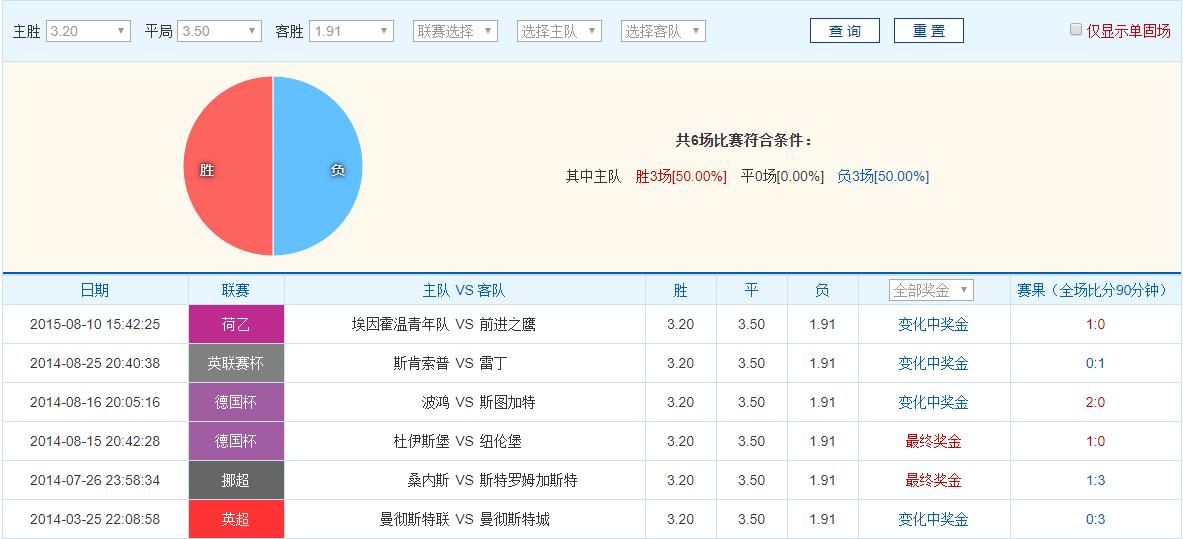The width and height of the screenshot is (1183, 539).
Task: Open the 平局 3.50 odds dropdown
Action: pos(220,31)
